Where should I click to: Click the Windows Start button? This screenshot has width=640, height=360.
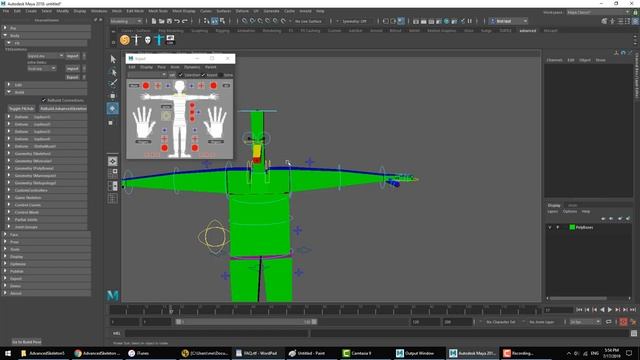8,353
